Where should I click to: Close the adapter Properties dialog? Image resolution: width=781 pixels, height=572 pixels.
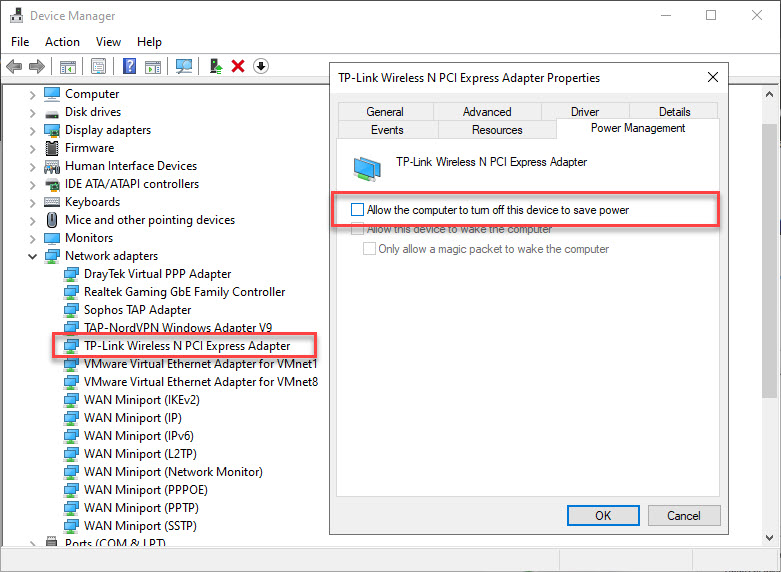pyautogui.click(x=713, y=77)
